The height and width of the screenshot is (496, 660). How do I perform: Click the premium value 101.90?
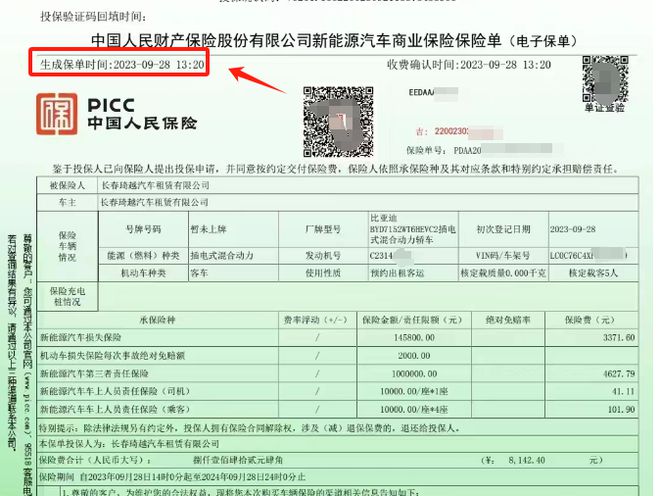click(621, 409)
